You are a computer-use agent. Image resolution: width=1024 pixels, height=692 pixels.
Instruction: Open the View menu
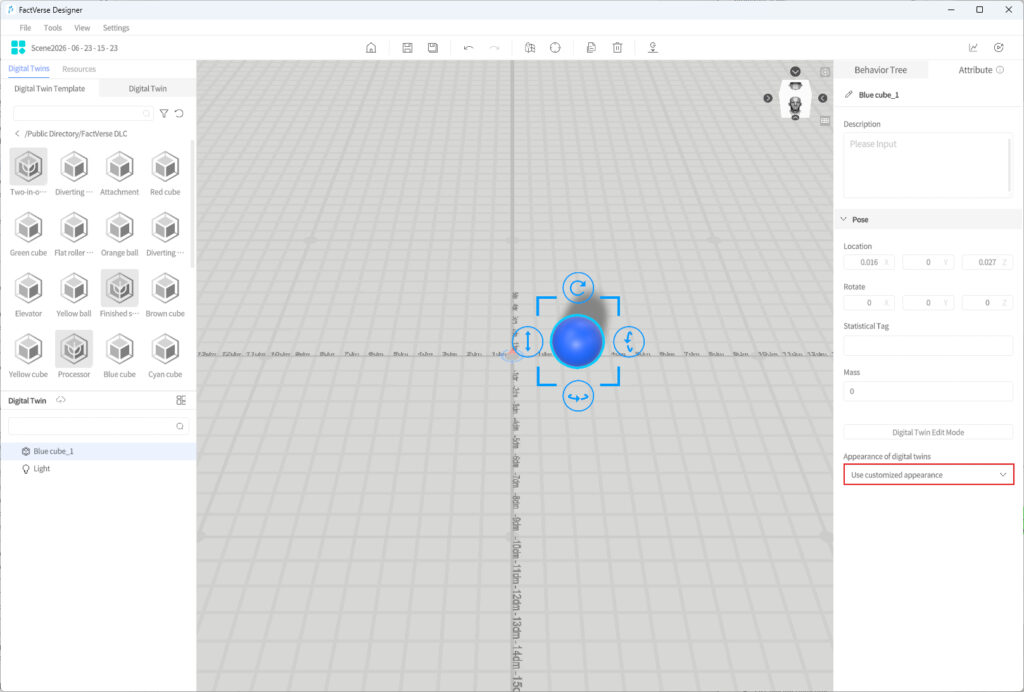click(82, 28)
